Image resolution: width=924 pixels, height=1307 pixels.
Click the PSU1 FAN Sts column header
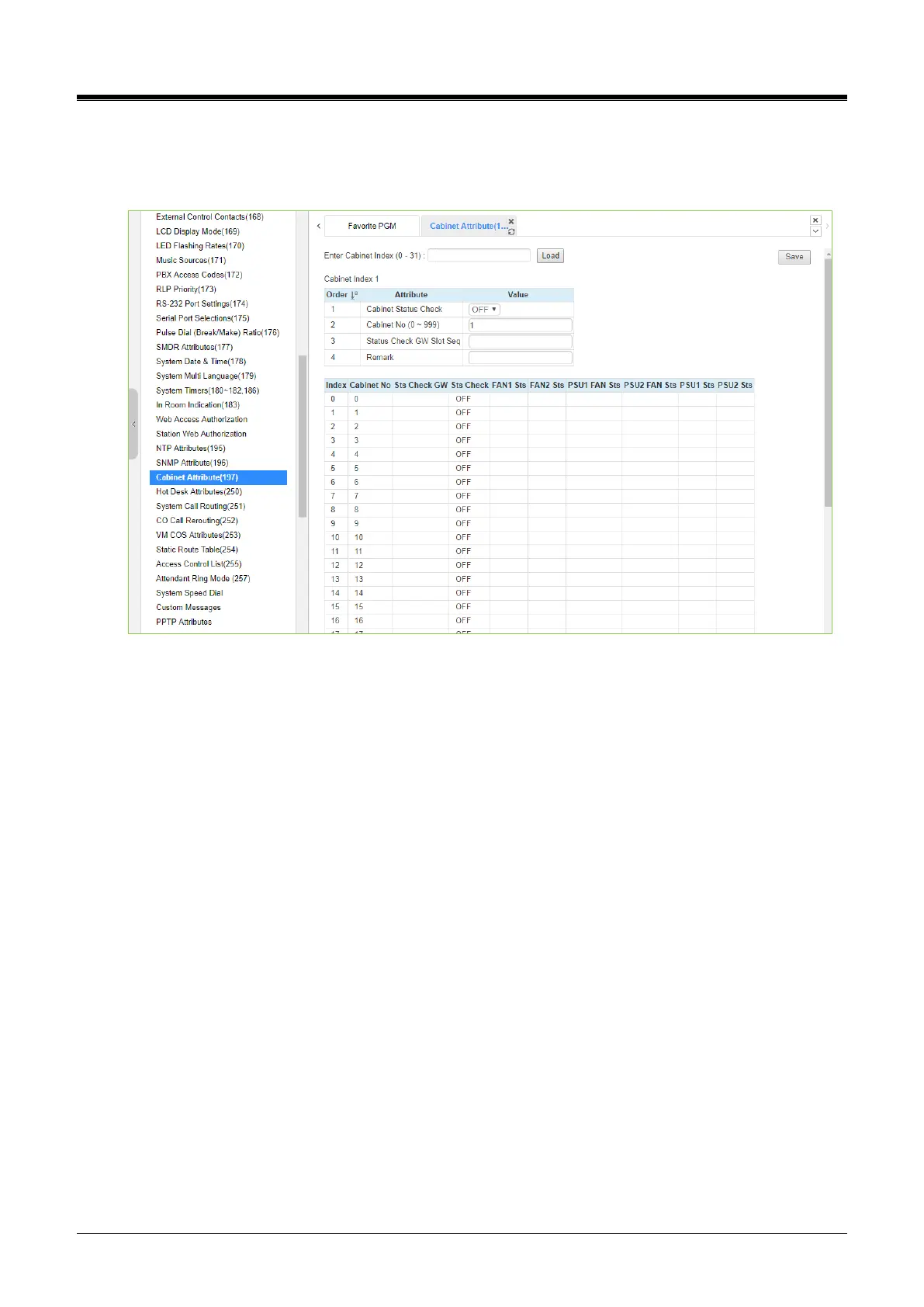tap(594, 386)
